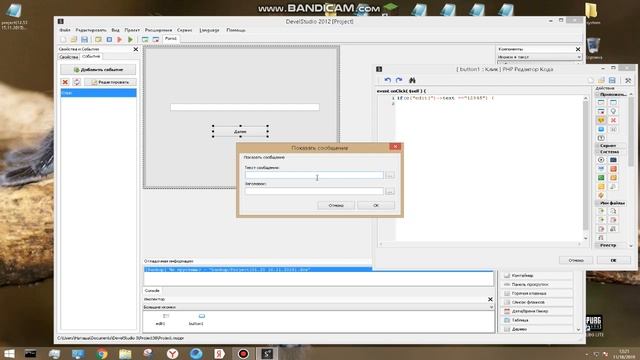
Task: Click the Bandicam record icon on taskbar
Action: (243, 353)
